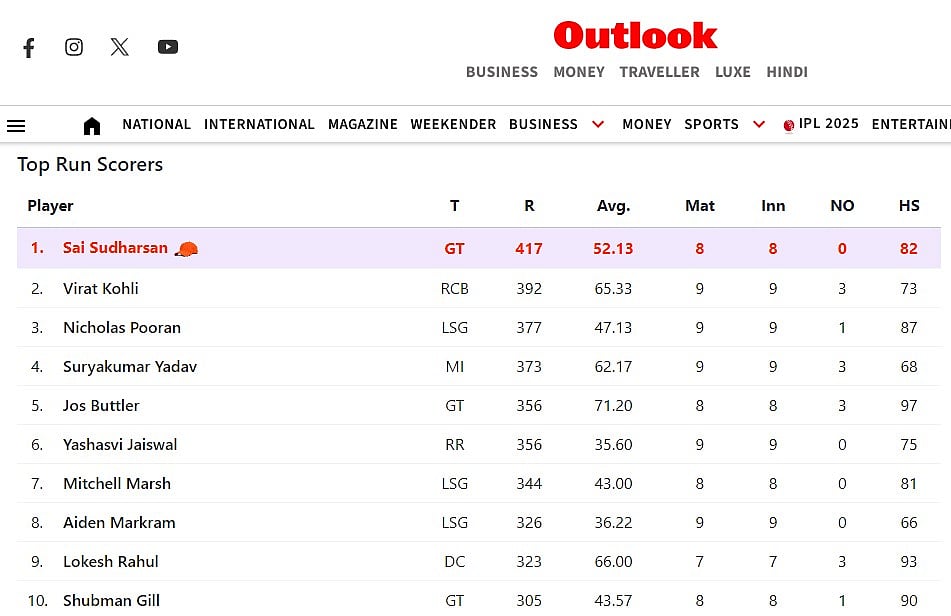
Task: Open the Sports menu item
Action: pyautogui.click(x=711, y=124)
